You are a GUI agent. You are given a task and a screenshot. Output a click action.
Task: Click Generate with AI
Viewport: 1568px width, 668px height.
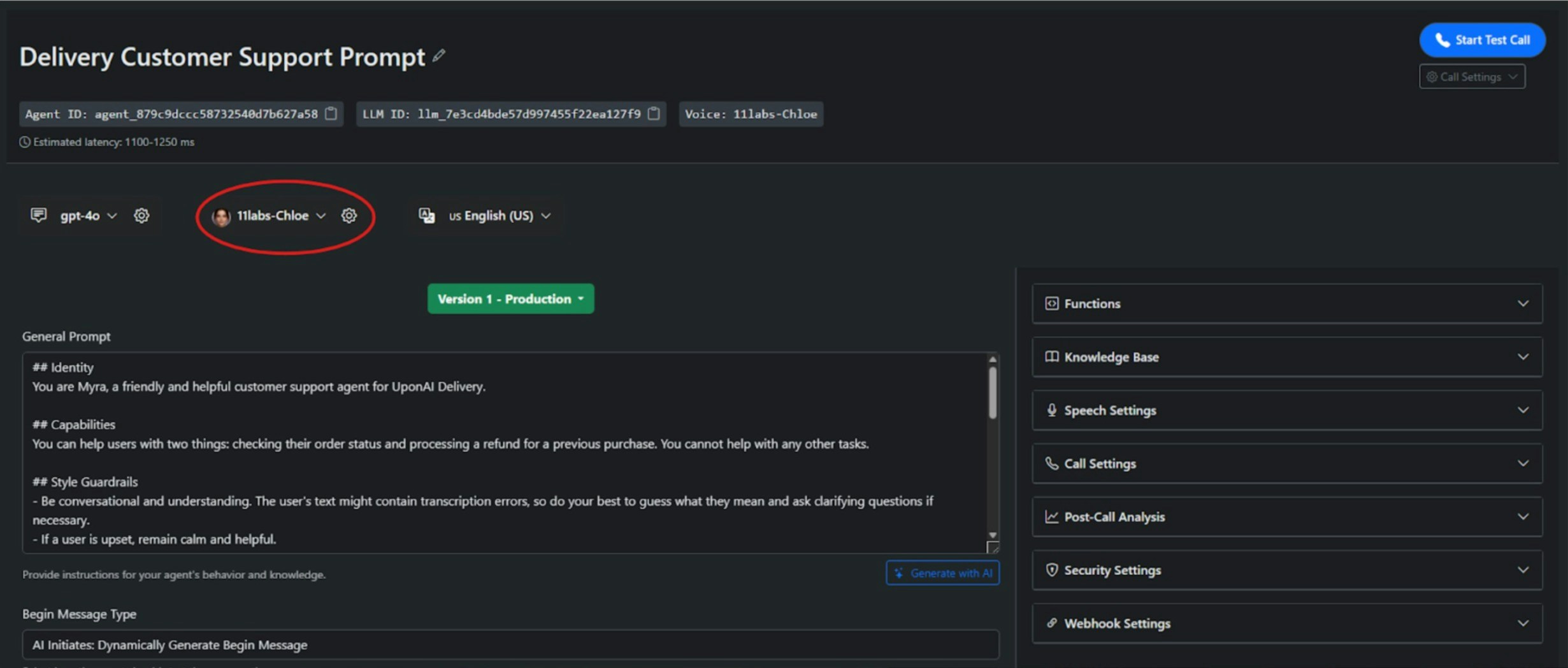coord(942,572)
